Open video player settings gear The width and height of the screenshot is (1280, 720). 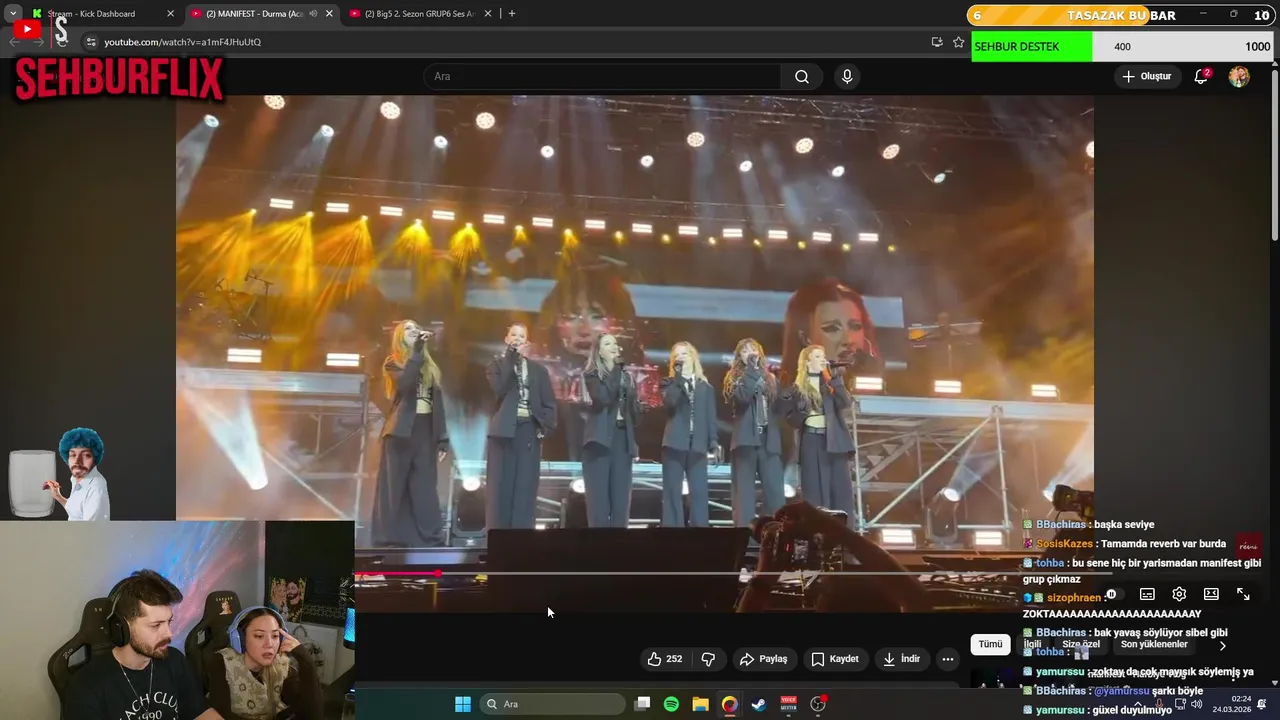click(1179, 594)
